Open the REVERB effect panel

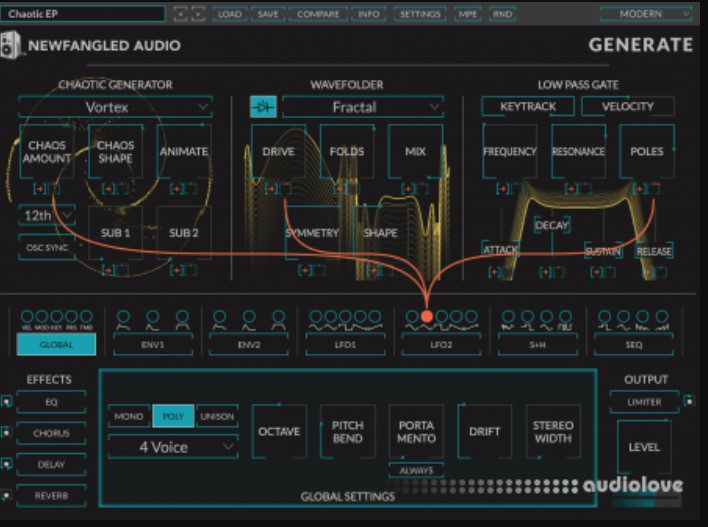pos(51,495)
